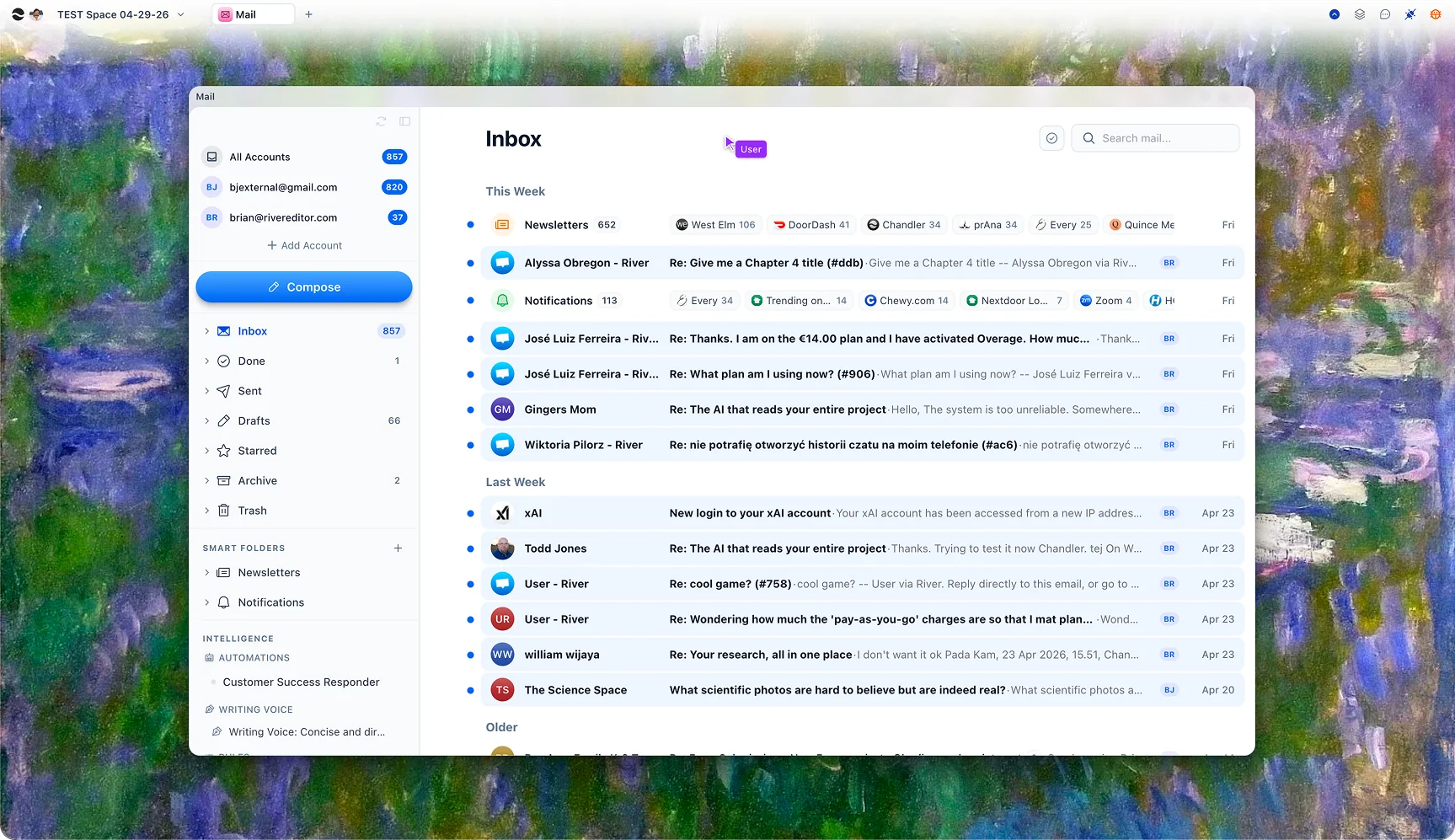The width and height of the screenshot is (1455, 840).
Task: Click the mark-done checkmark icon near search
Action: (x=1051, y=138)
